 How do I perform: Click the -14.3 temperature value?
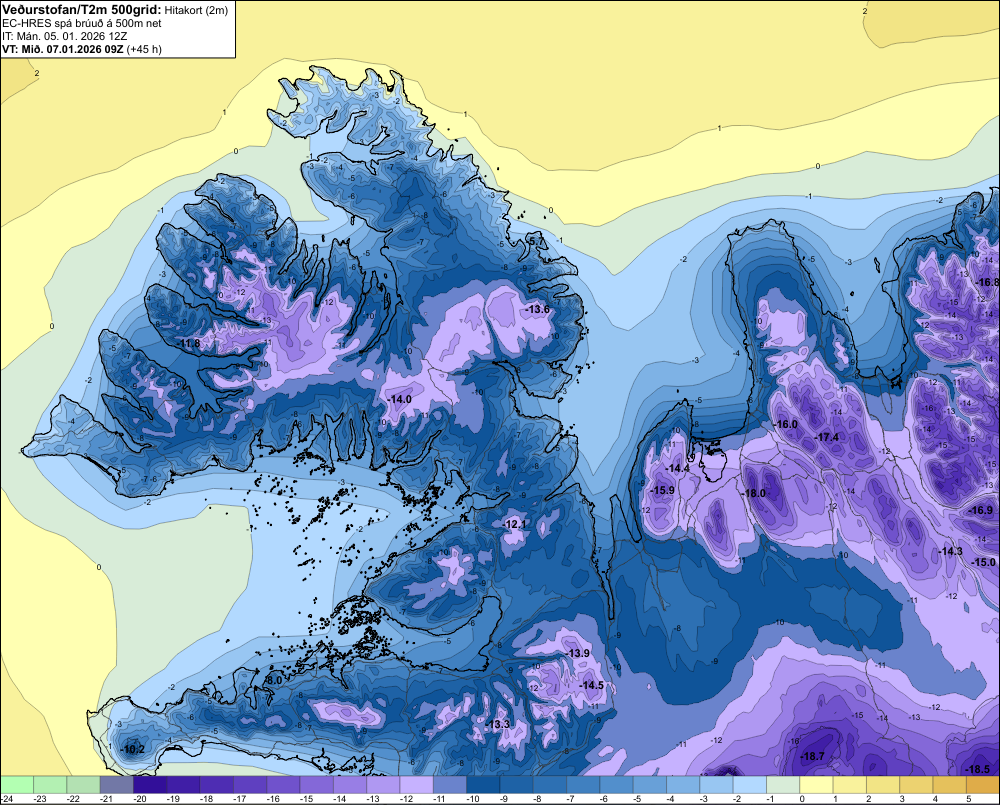click(950, 551)
